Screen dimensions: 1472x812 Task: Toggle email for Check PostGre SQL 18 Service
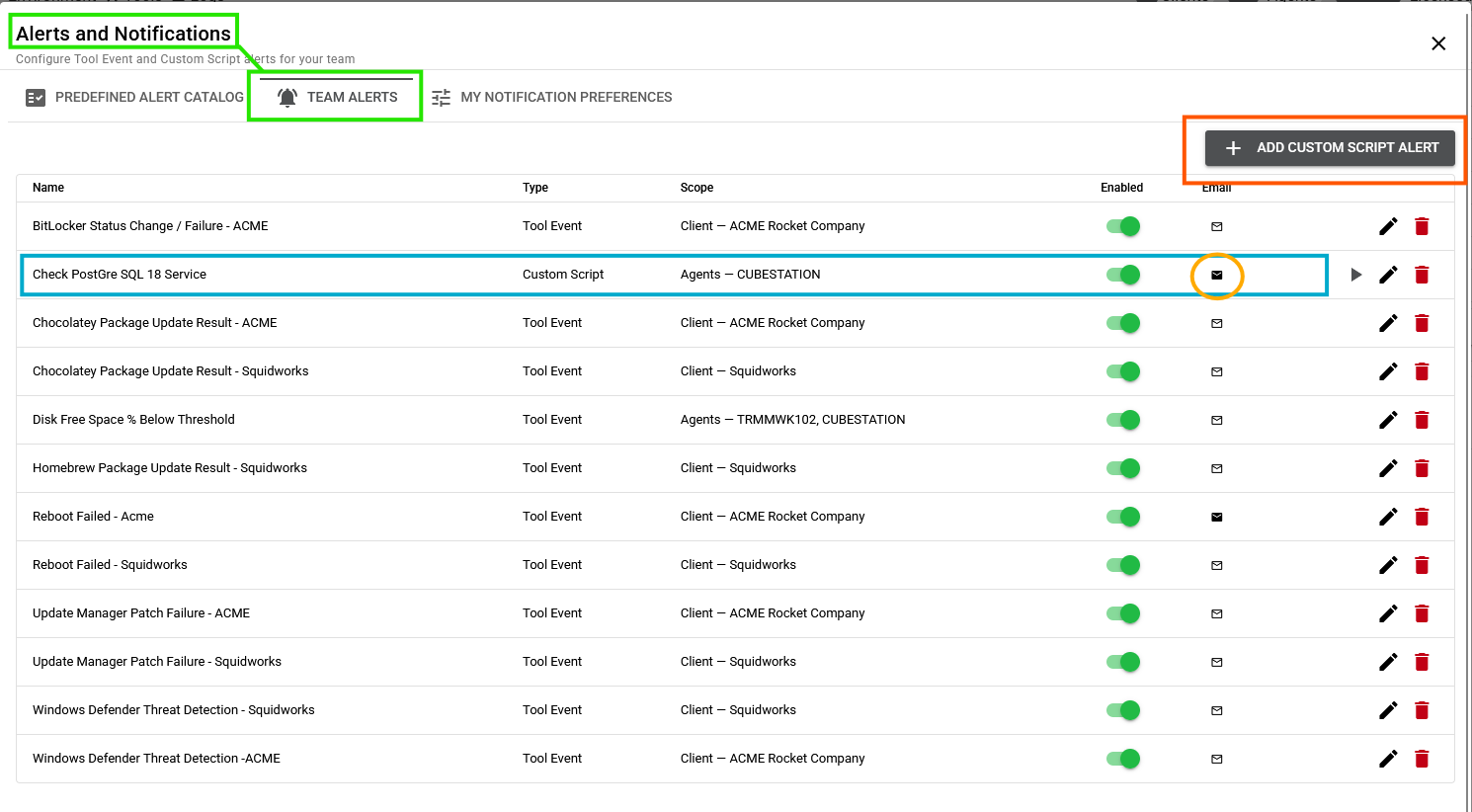click(x=1217, y=275)
